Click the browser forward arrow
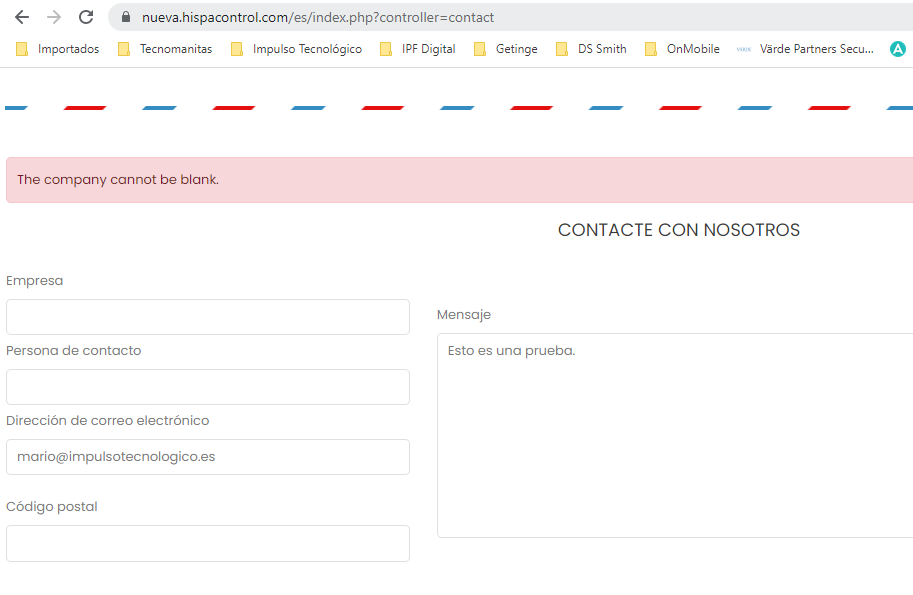Screen dimensions: 913x595 coord(54,17)
